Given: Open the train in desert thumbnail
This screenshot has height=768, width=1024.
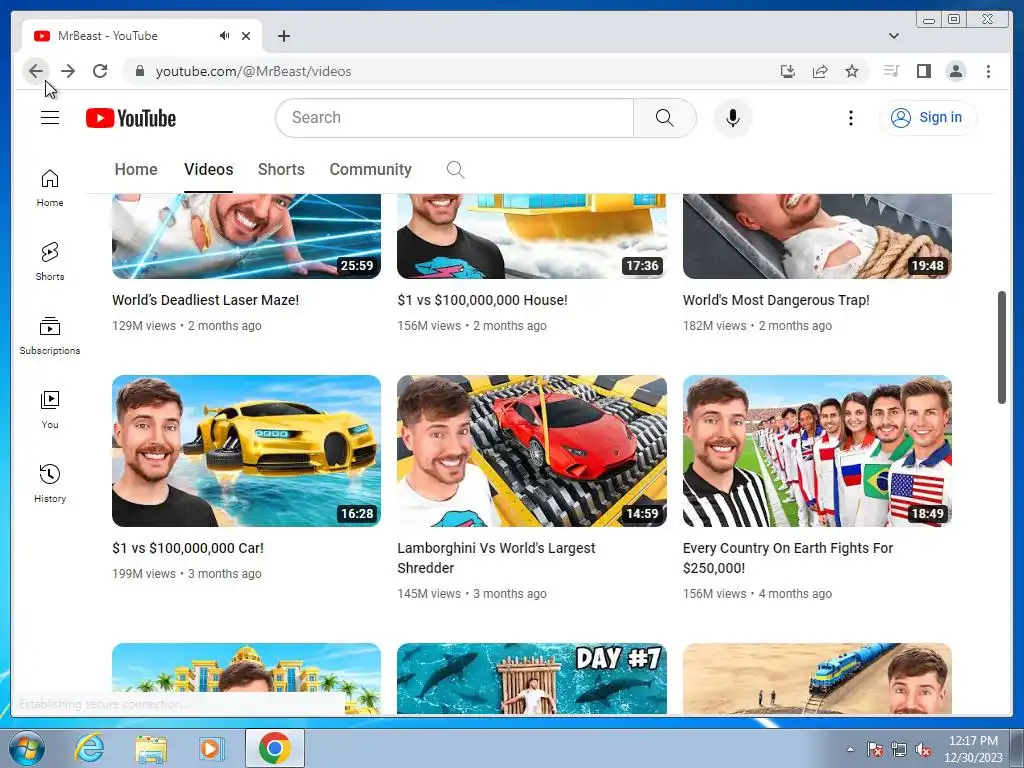Looking at the screenshot, I should point(817,679).
